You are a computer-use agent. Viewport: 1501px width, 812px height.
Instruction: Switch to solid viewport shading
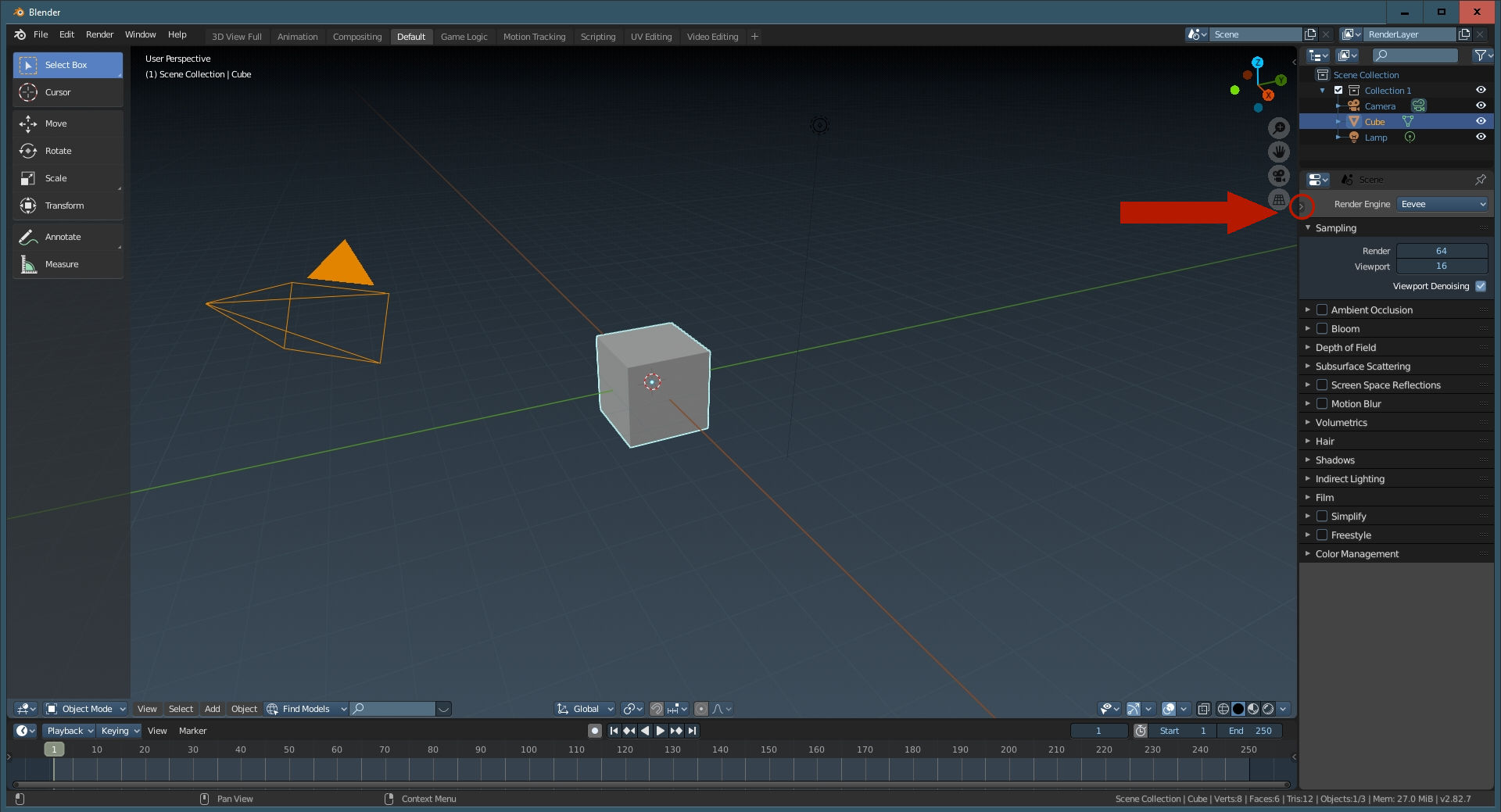(x=1238, y=709)
